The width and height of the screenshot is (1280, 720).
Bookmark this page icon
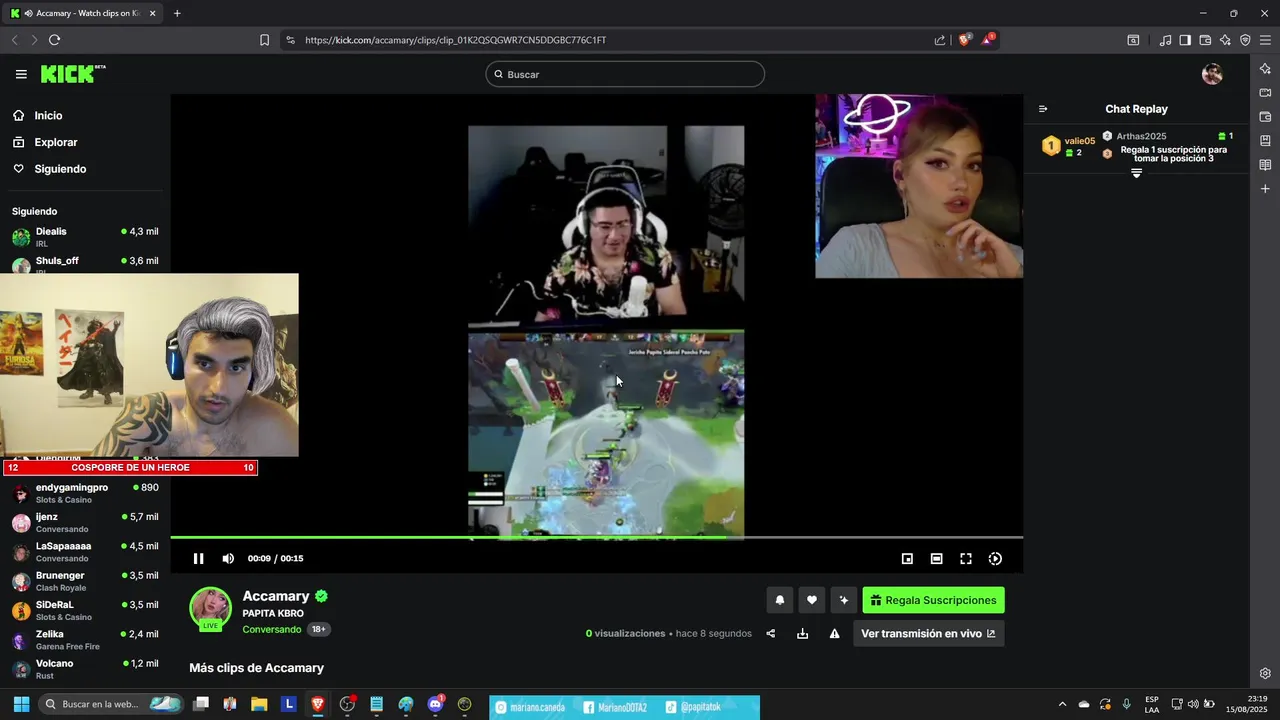coord(264,40)
